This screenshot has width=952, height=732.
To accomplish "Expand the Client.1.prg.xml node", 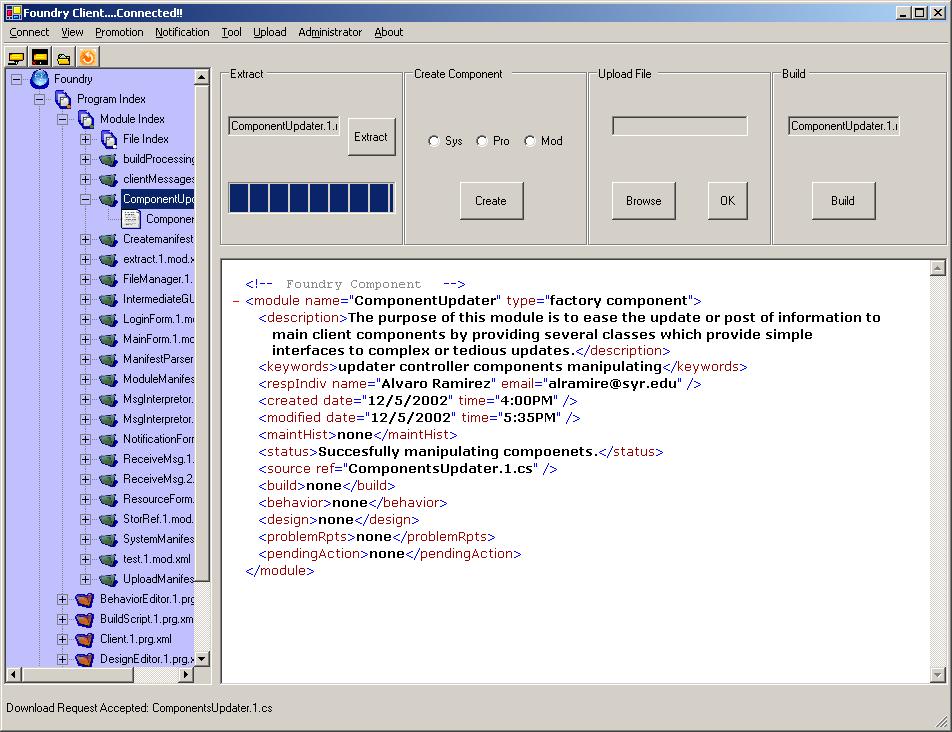I will coord(63,639).
